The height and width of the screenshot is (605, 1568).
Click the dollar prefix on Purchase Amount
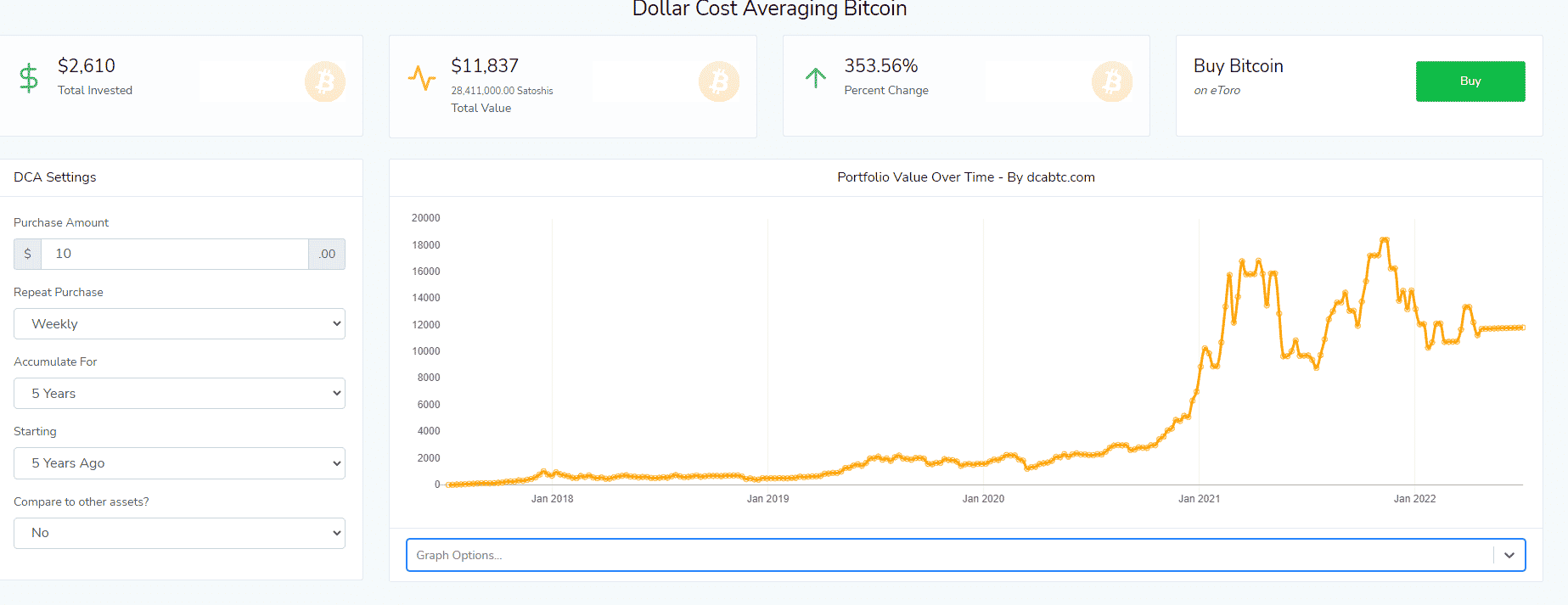coord(28,254)
